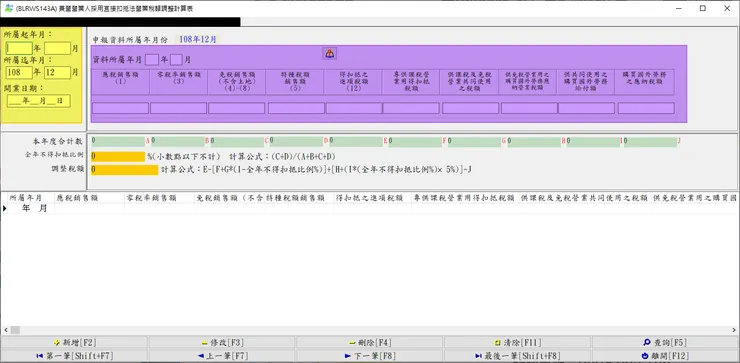Click the orange 全年不得扣抵比例 value field
Image resolution: width=740 pixels, height=363 pixels.
[x=118, y=157]
